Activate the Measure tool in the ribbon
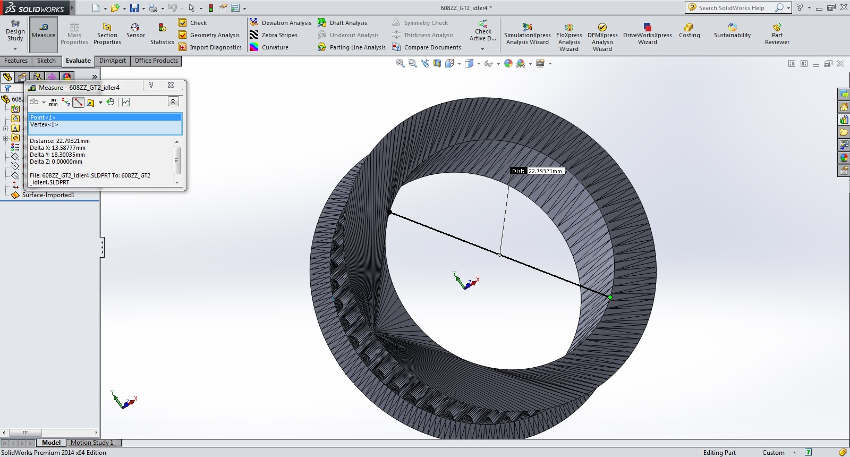This screenshot has height=457, width=850. (43, 34)
